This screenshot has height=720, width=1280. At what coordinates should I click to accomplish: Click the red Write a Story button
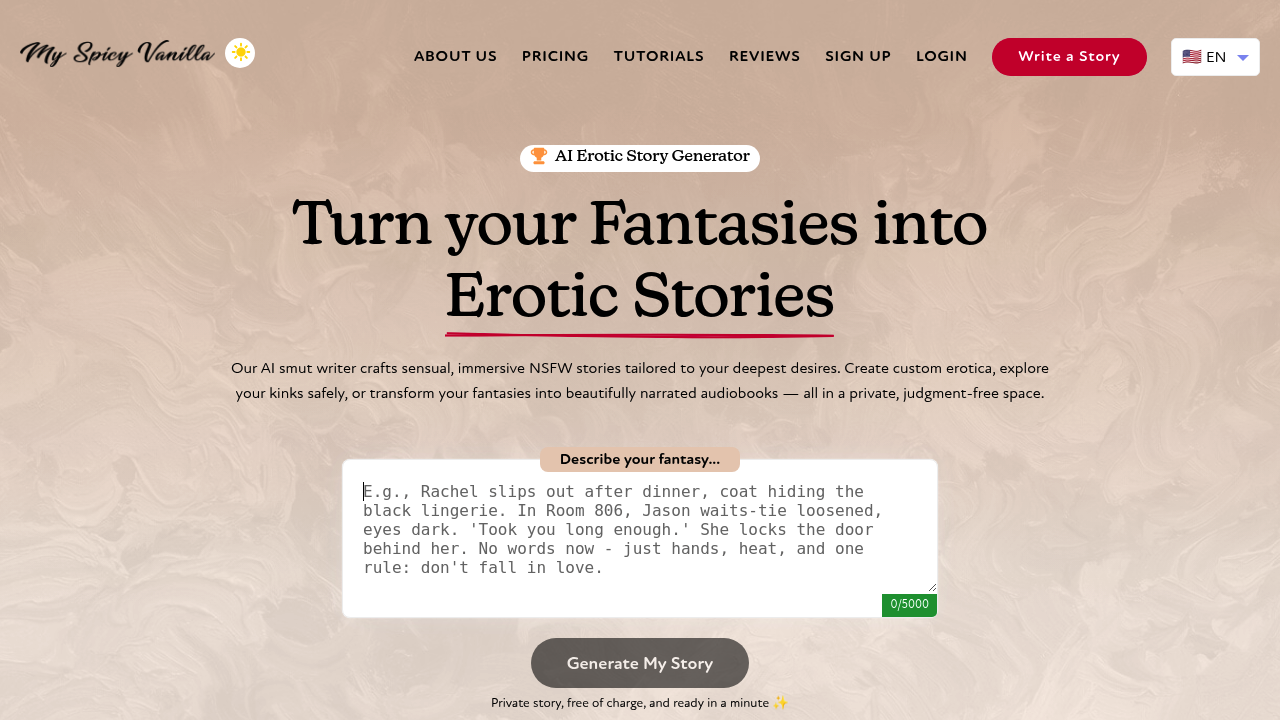click(x=1069, y=57)
